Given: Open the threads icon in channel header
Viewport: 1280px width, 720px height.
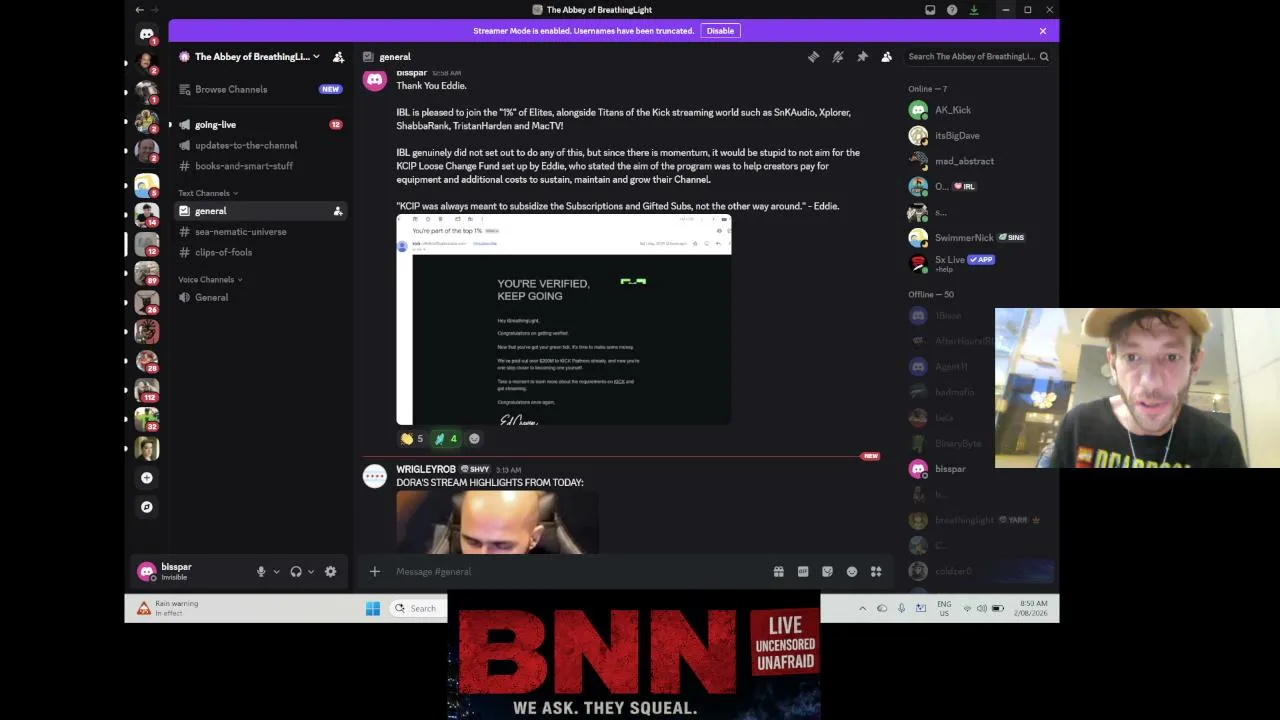Looking at the screenshot, I should 813,57.
